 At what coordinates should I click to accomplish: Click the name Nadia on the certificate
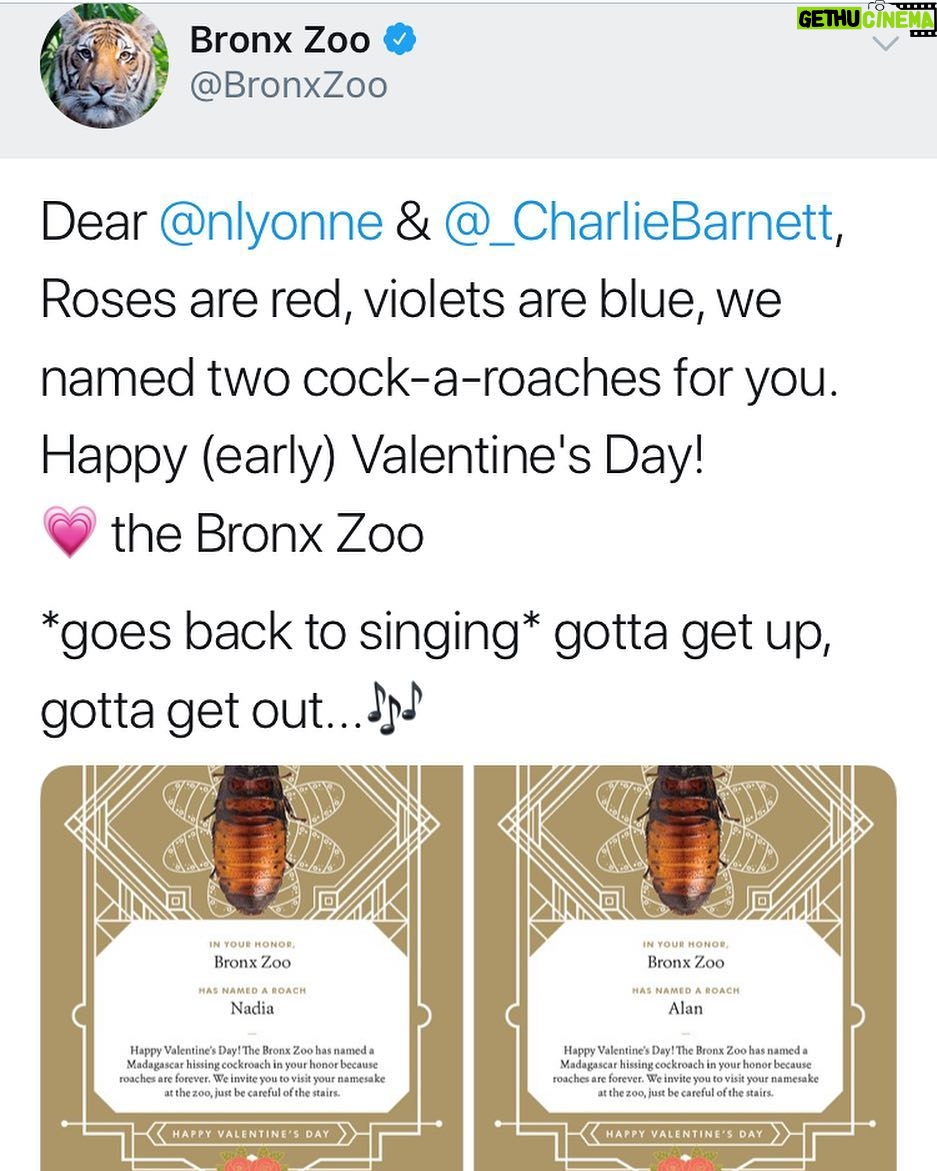(x=252, y=1008)
